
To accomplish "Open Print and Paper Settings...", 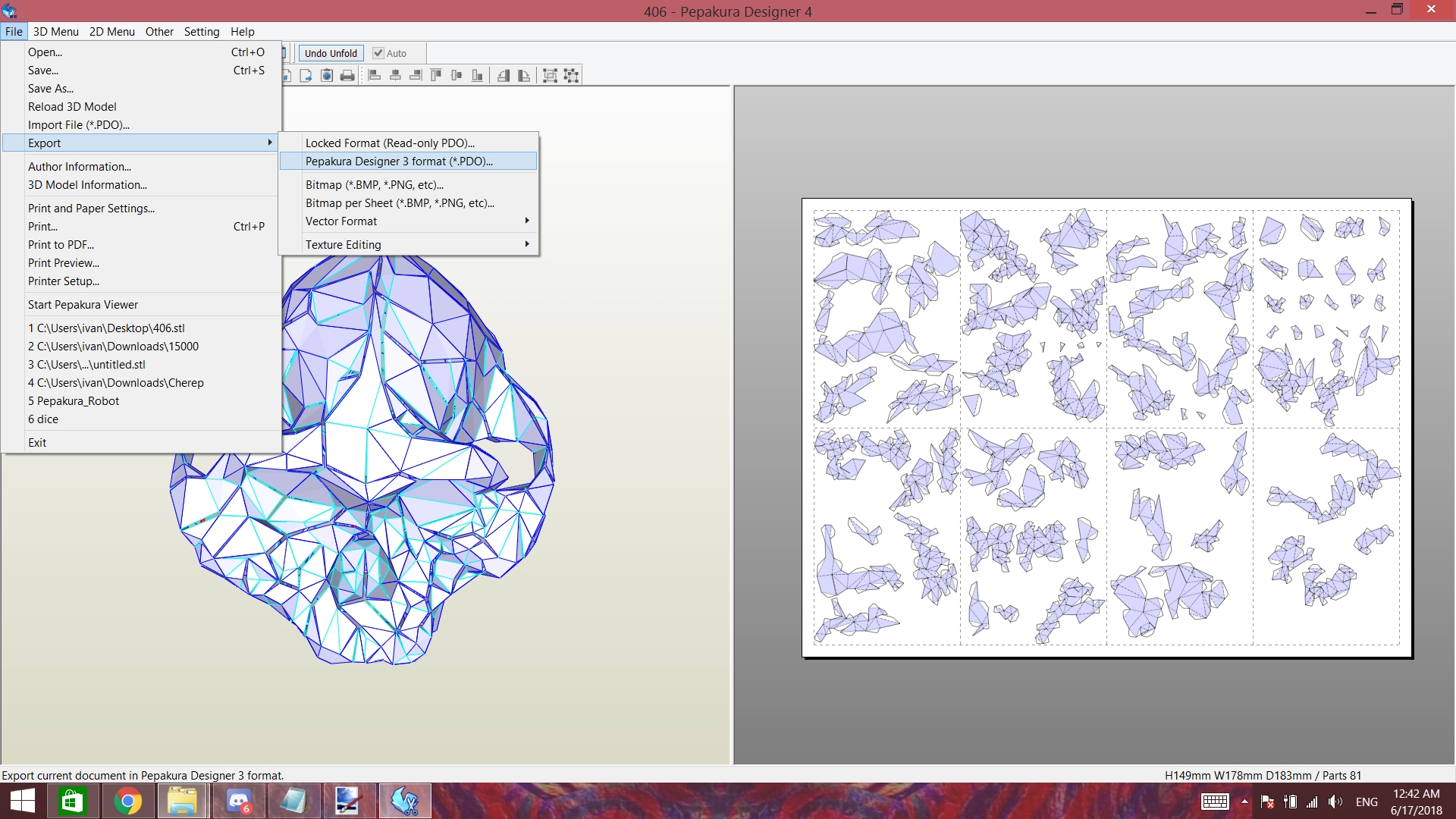I will coord(141,208).
